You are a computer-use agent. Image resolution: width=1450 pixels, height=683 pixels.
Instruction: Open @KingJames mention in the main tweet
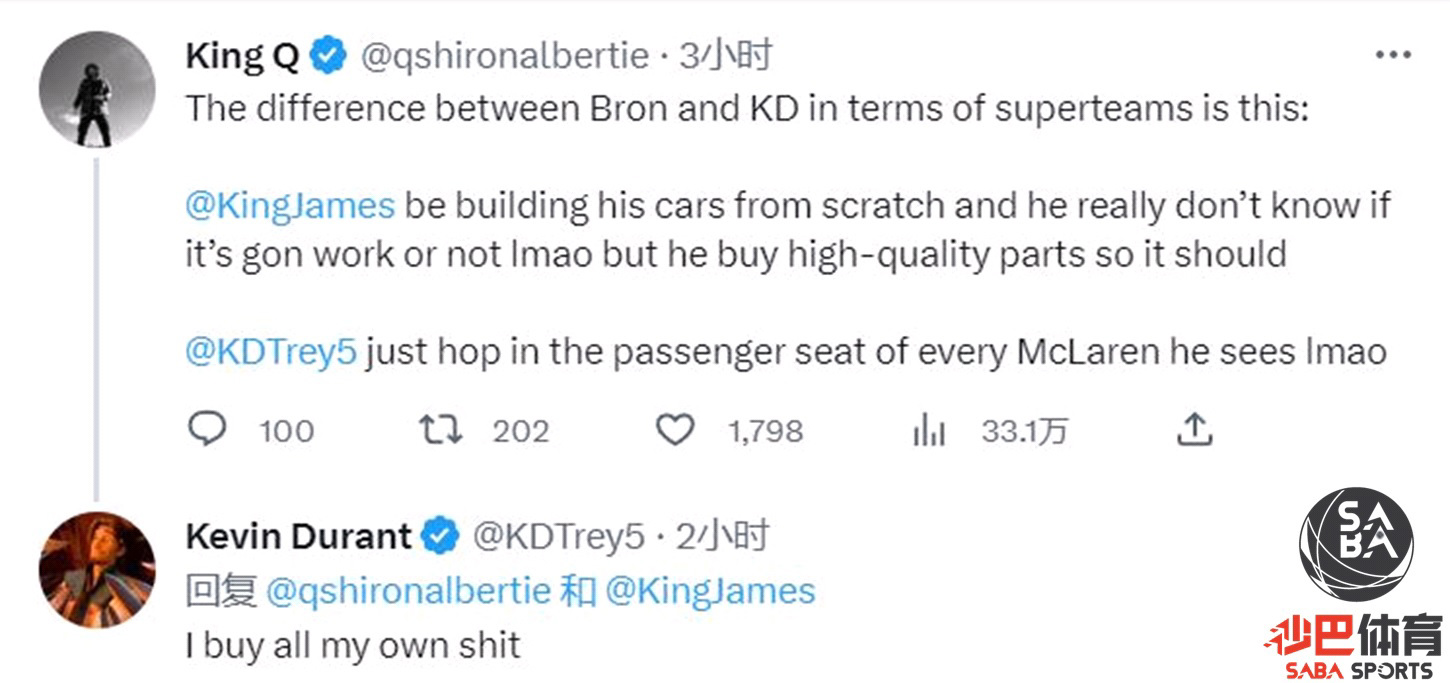(291, 205)
